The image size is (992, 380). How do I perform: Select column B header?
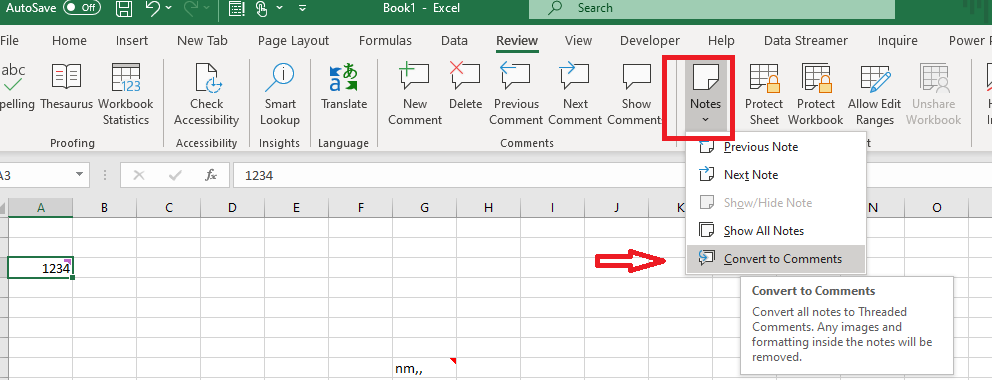click(x=104, y=207)
